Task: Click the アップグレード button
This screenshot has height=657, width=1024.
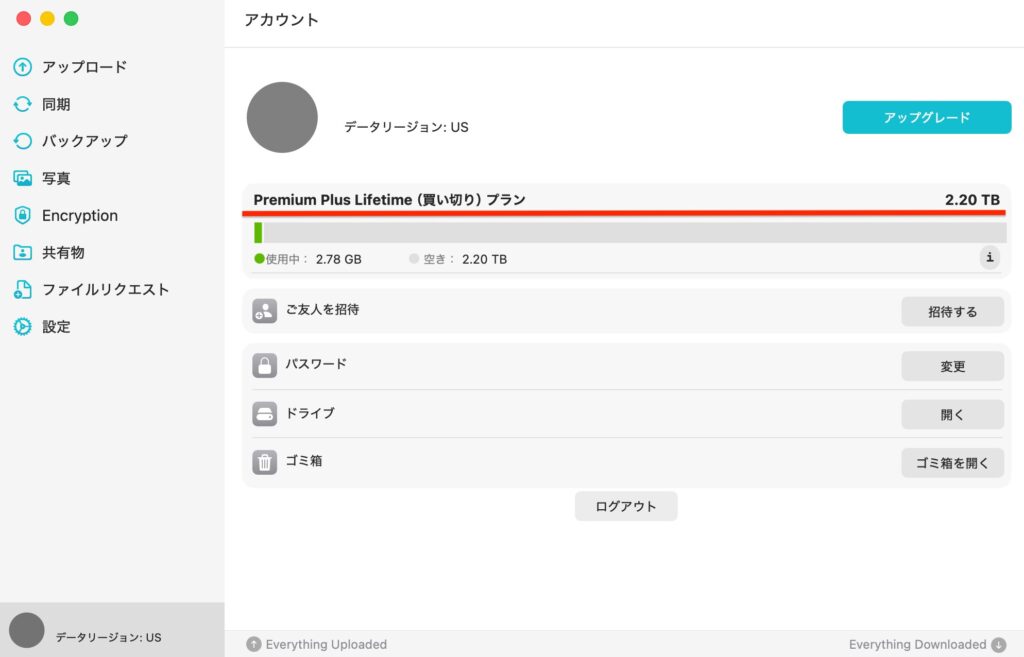Action: [926, 117]
